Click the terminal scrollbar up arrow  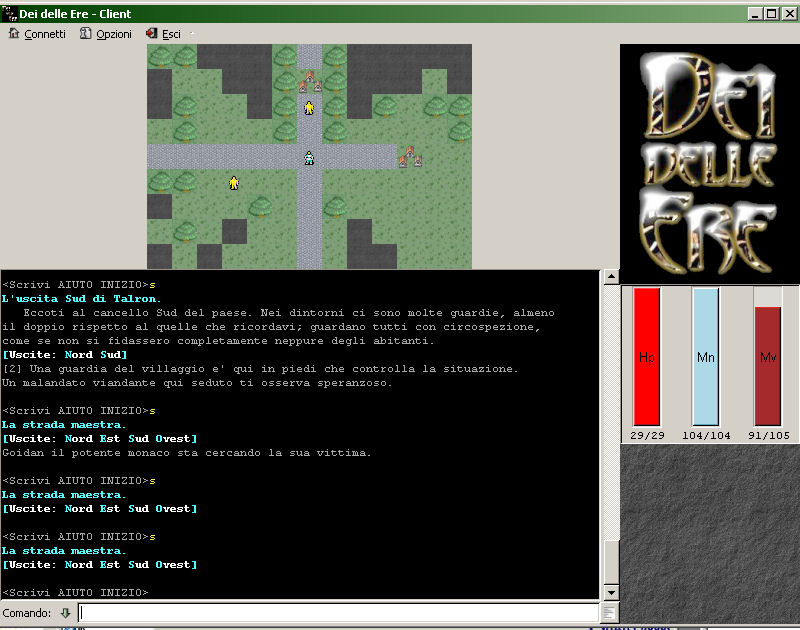[609, 279]
